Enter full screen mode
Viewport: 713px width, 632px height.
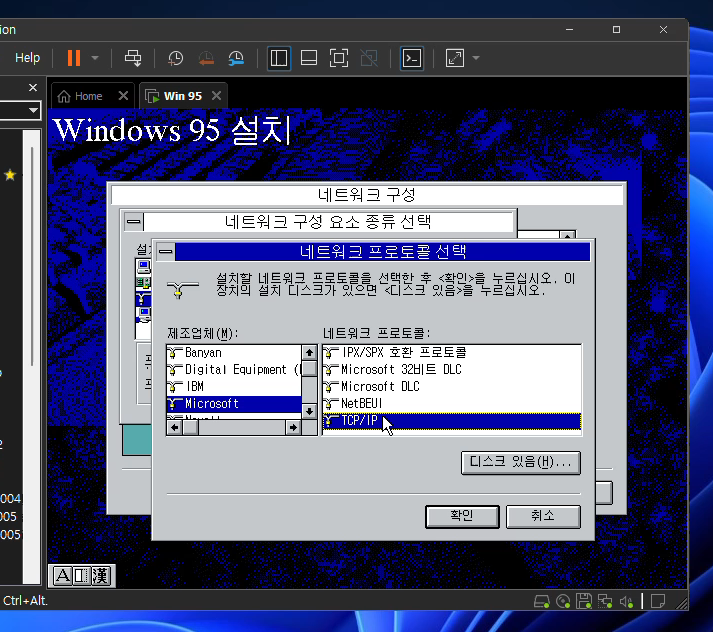[339, 58]
